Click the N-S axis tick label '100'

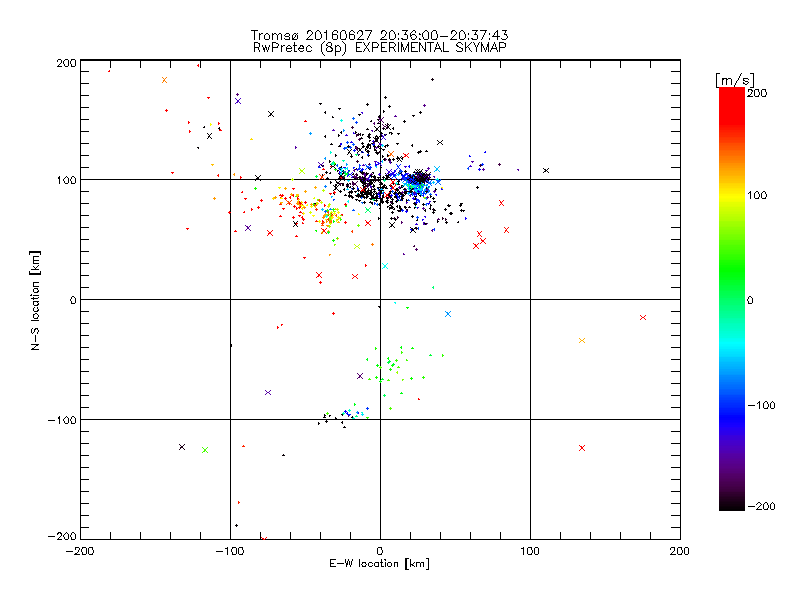click(x=66, y=181)
